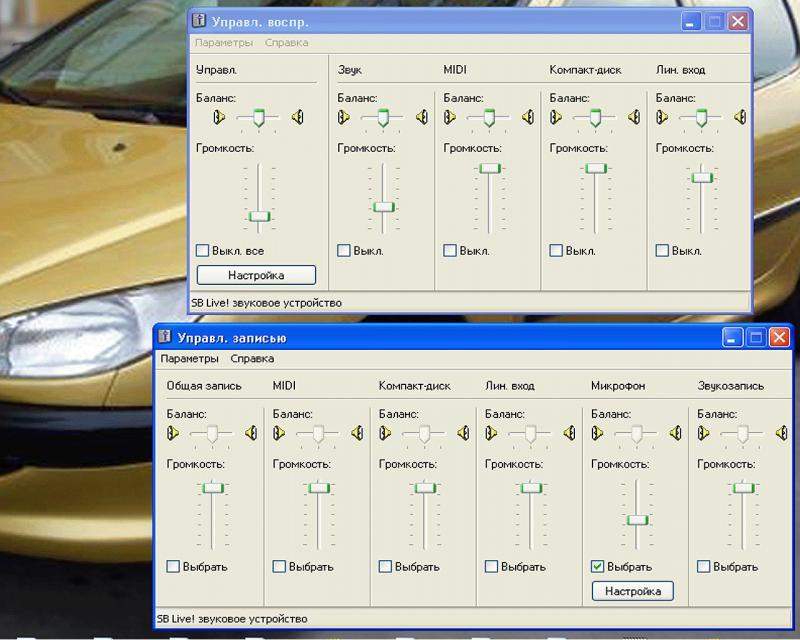Open Справка menu in recording window
The image size is (800, 640).
pos(252,358)
